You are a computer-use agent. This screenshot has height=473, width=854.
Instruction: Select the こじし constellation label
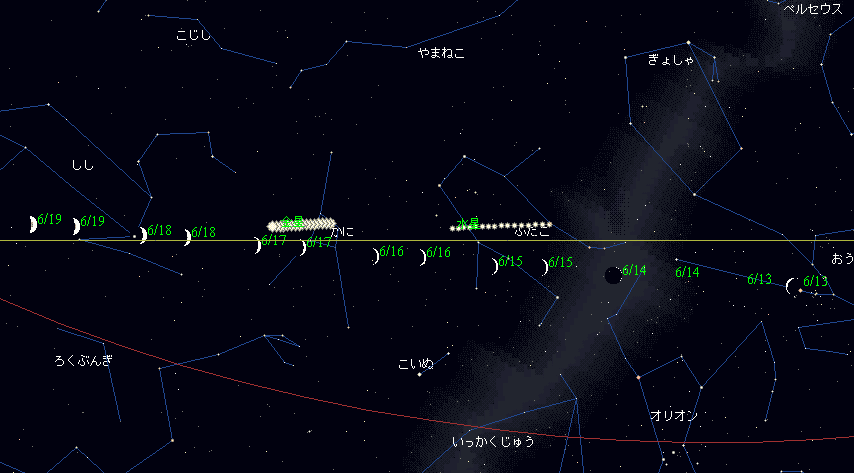coord(193,36)
